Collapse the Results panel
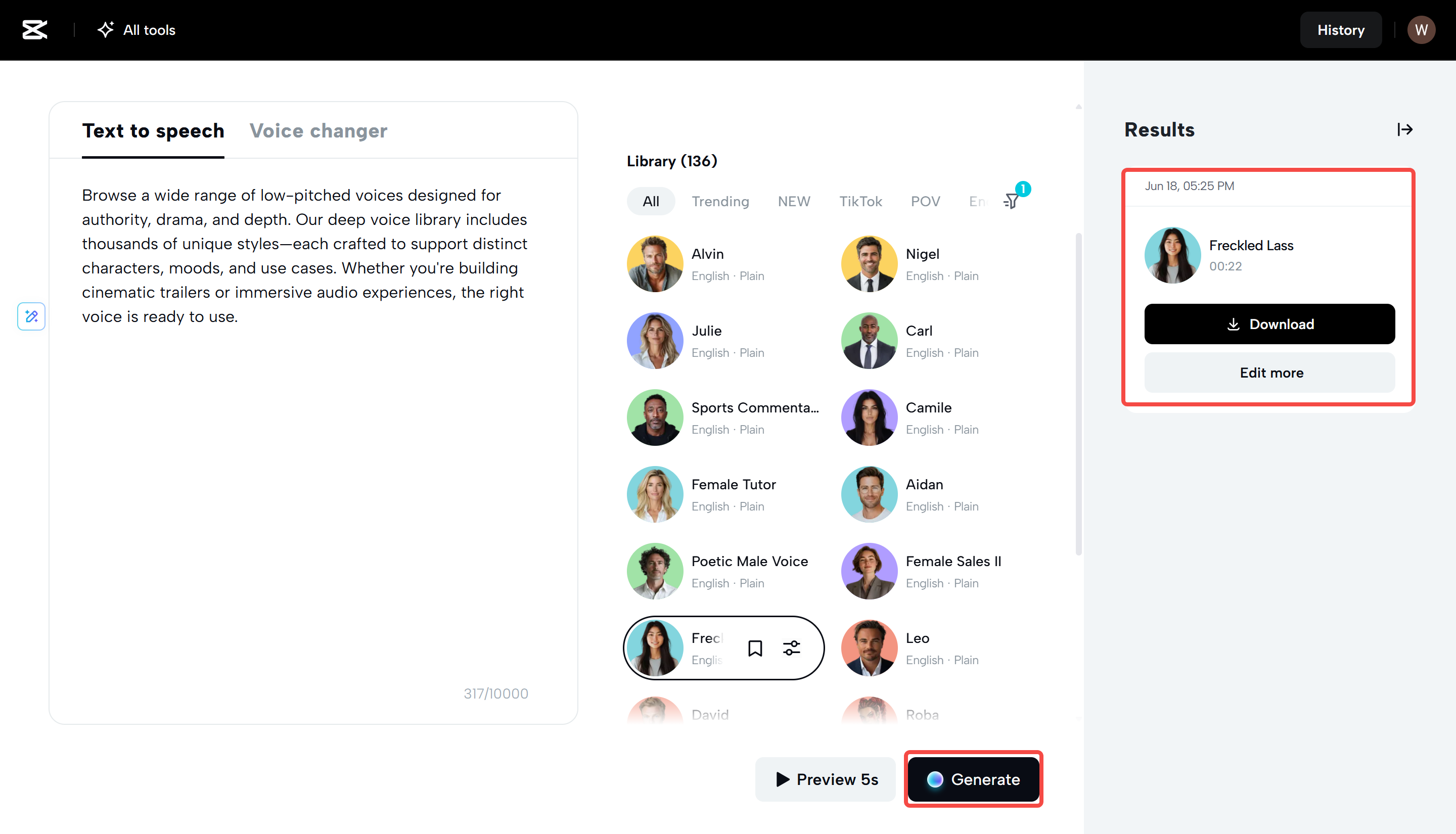1456x834 pixels. point(1404,129)
